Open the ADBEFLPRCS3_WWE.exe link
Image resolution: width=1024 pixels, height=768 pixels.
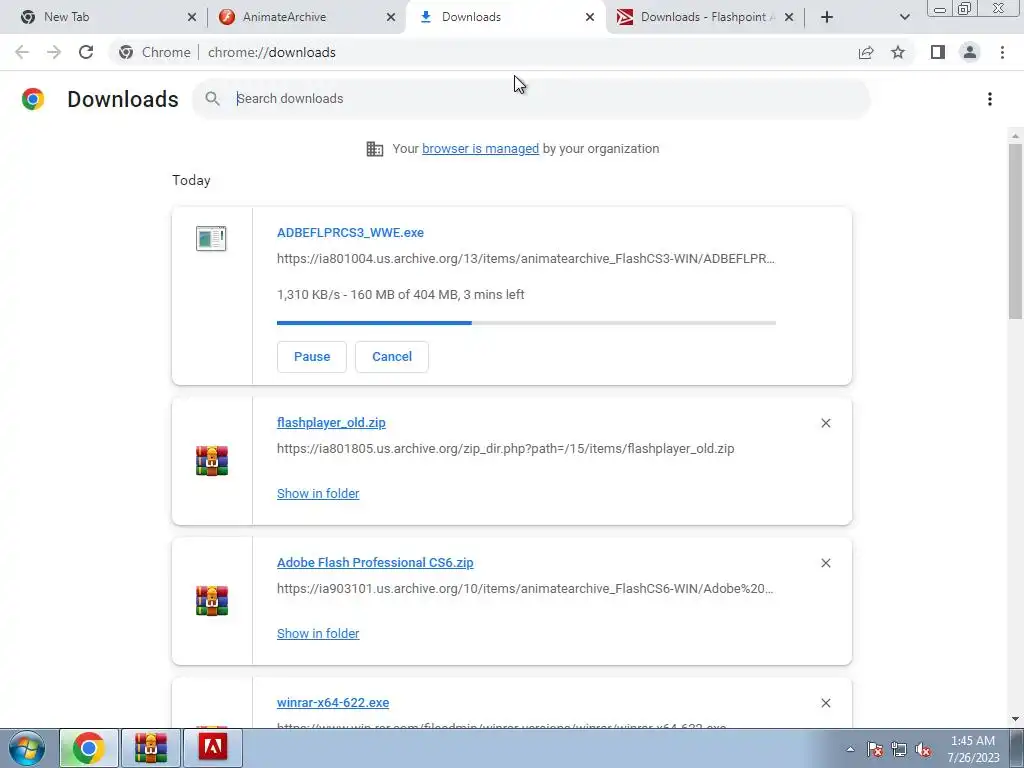coord(350,232)
